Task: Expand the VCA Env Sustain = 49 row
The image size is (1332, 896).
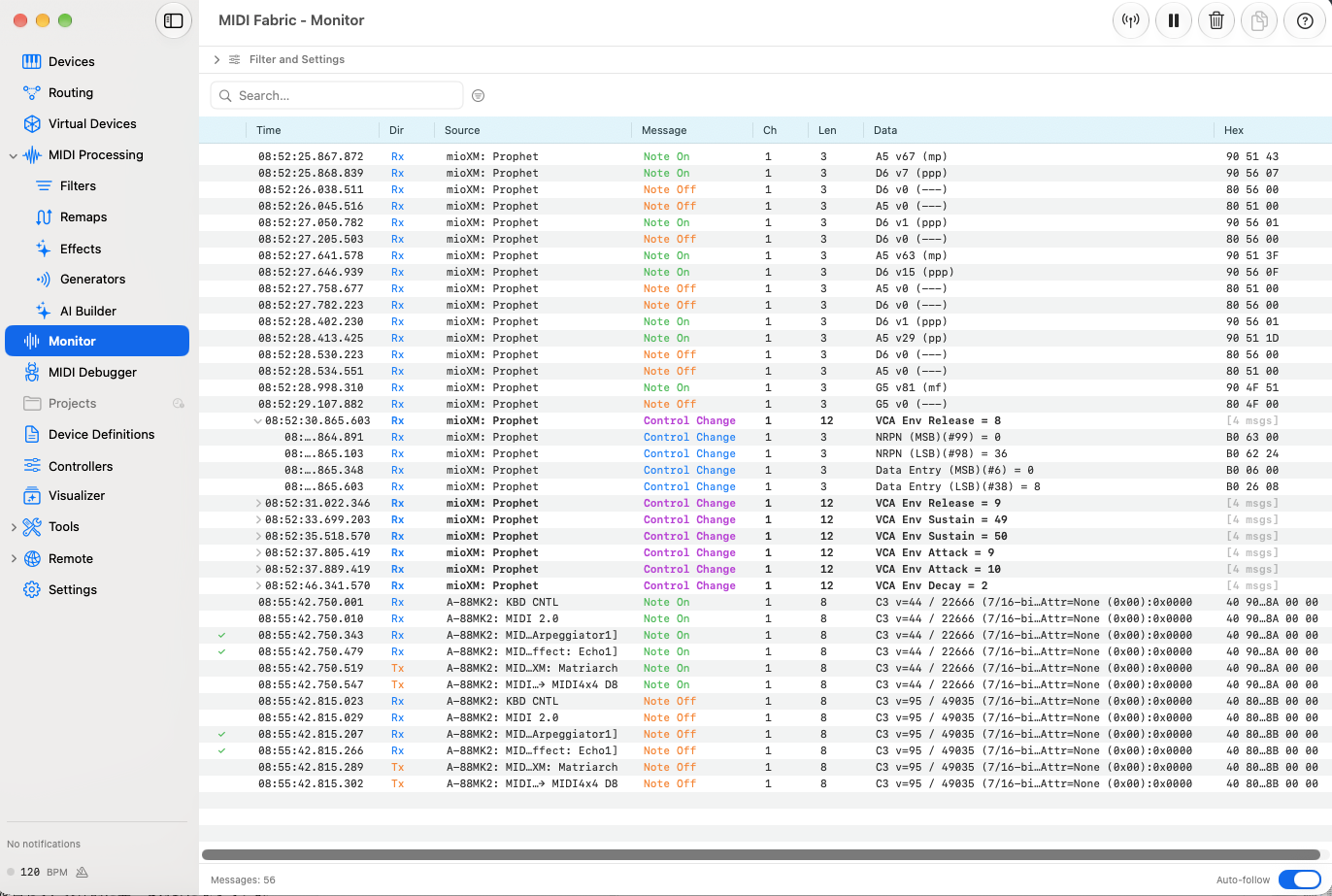Action: (x=258, y=519)
